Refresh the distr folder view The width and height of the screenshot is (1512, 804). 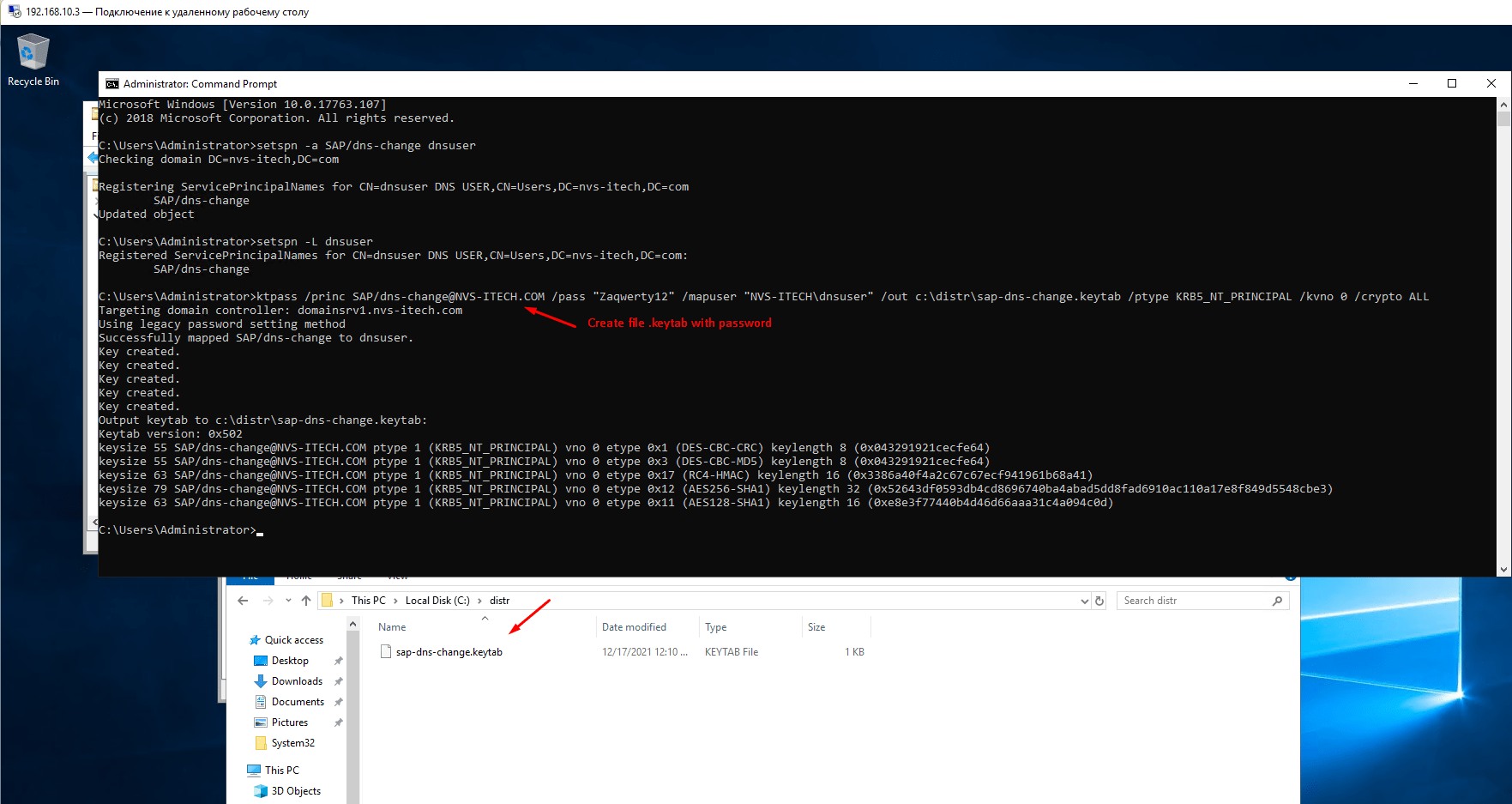pos(1100,600)
